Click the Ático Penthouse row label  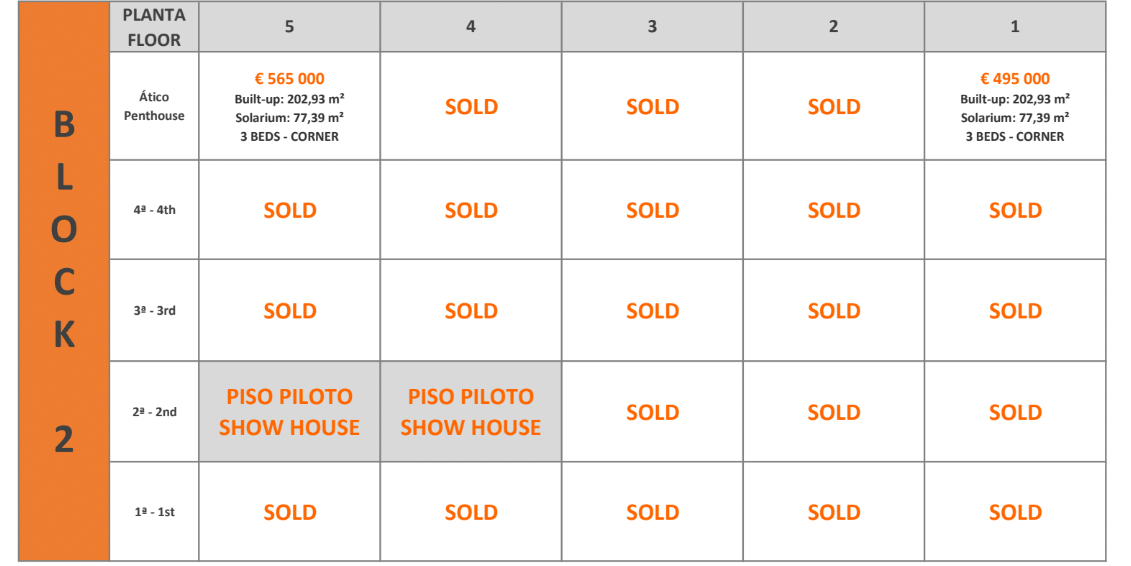click(154, 106)
